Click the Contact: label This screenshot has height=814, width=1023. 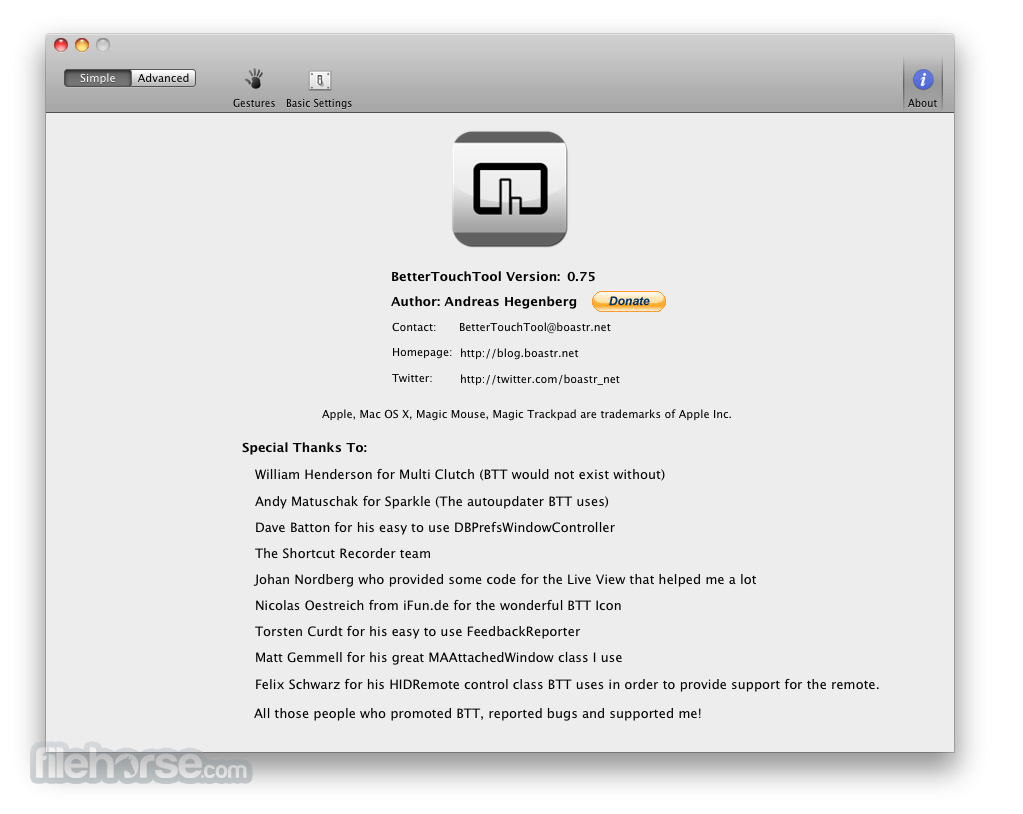point(414,327)
